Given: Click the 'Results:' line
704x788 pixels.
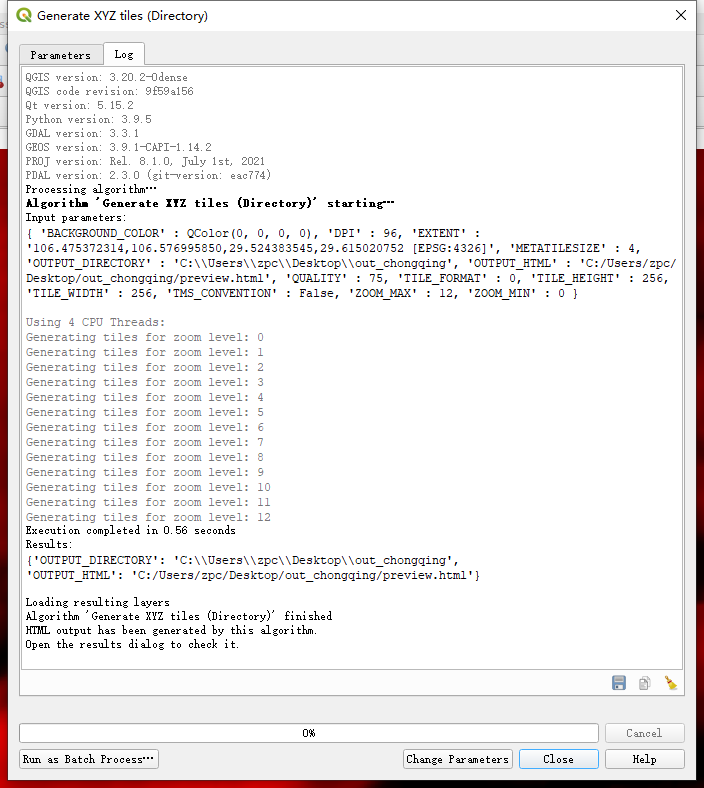Looking at the screenshot, I should pos(49,544).
